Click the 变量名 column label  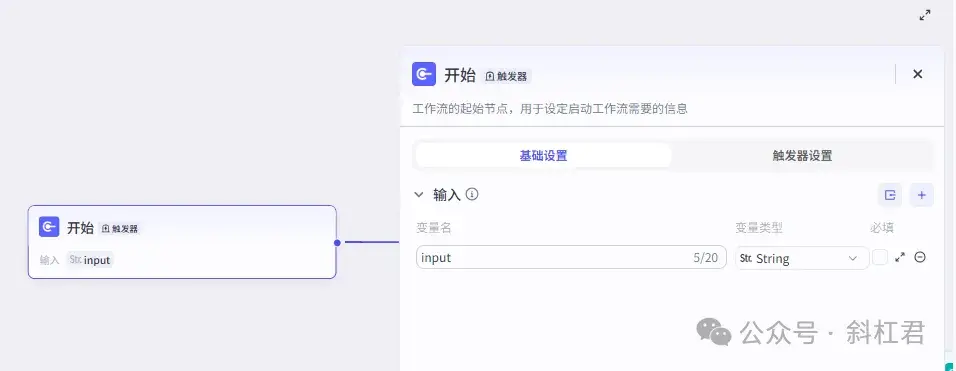click(x=433, y=228)
